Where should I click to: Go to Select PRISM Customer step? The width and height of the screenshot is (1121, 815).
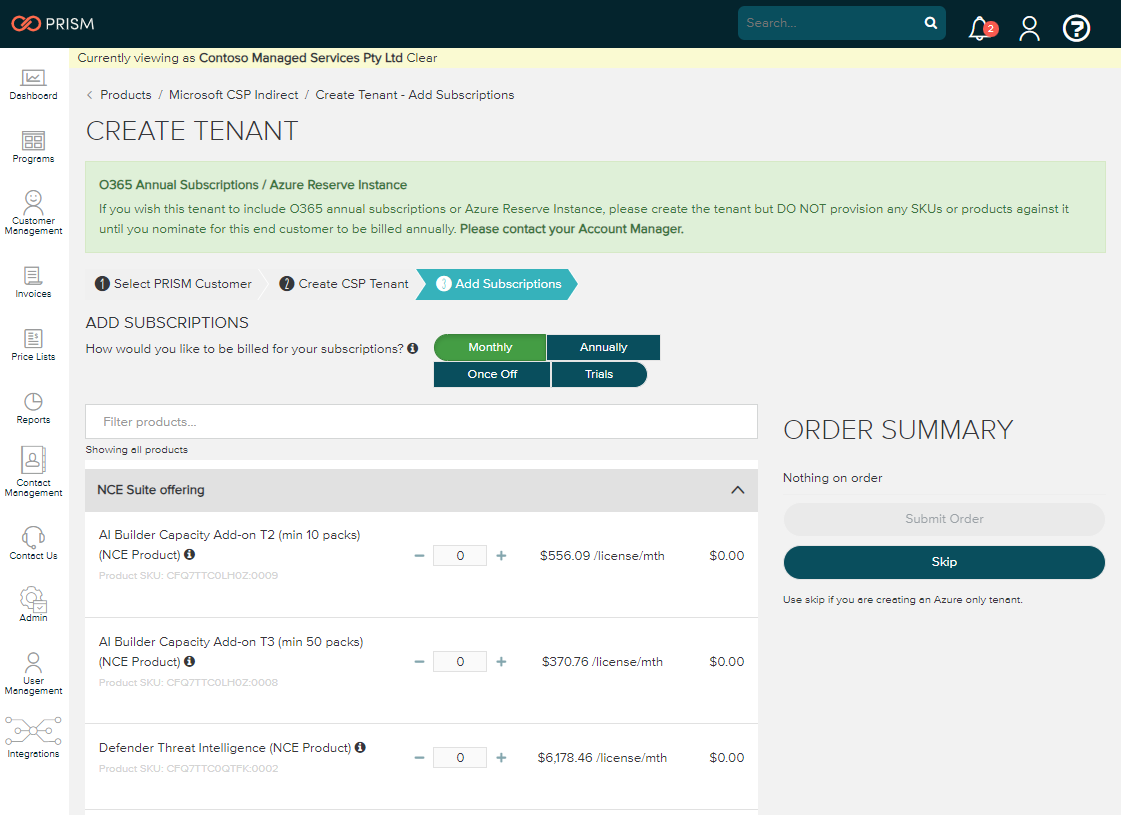(173, 284)
